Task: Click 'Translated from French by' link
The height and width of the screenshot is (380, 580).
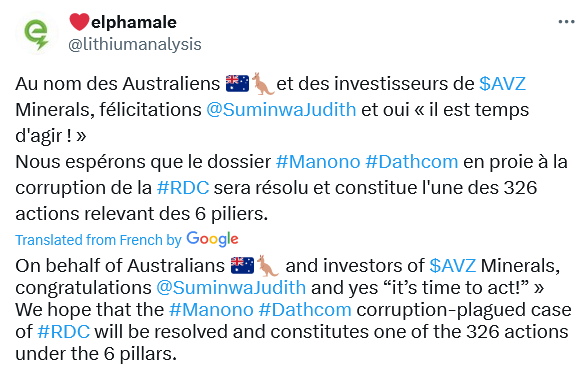Action: click(x=98, y=240)
